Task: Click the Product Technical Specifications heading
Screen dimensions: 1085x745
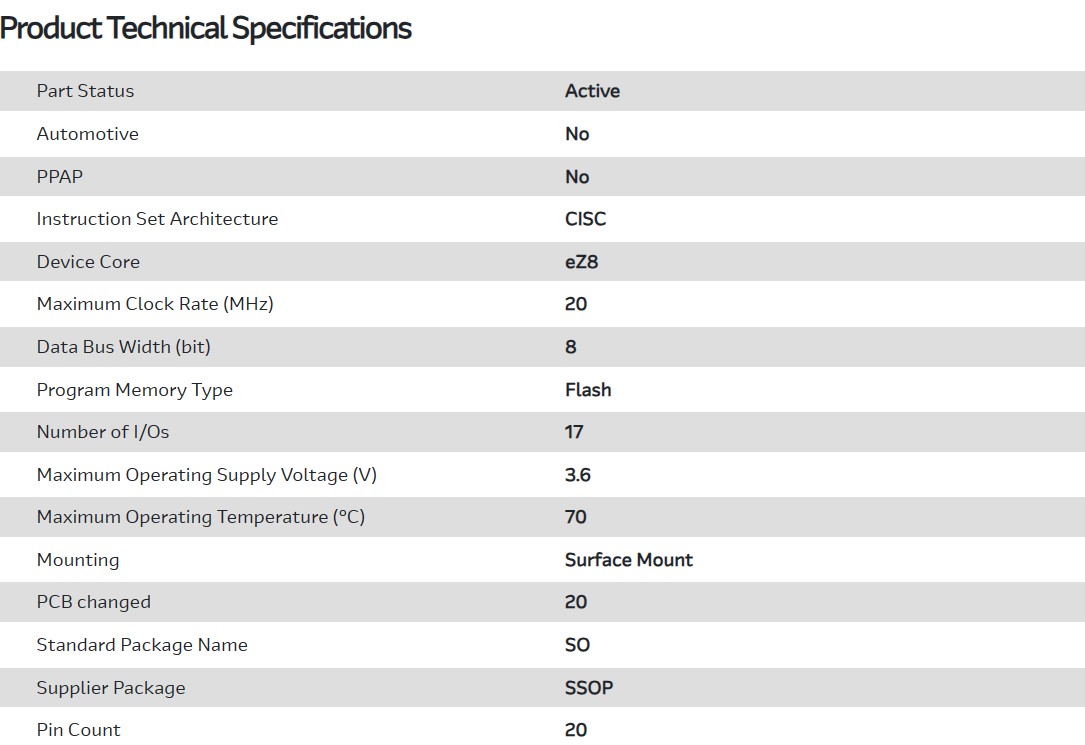Action: 206,28
